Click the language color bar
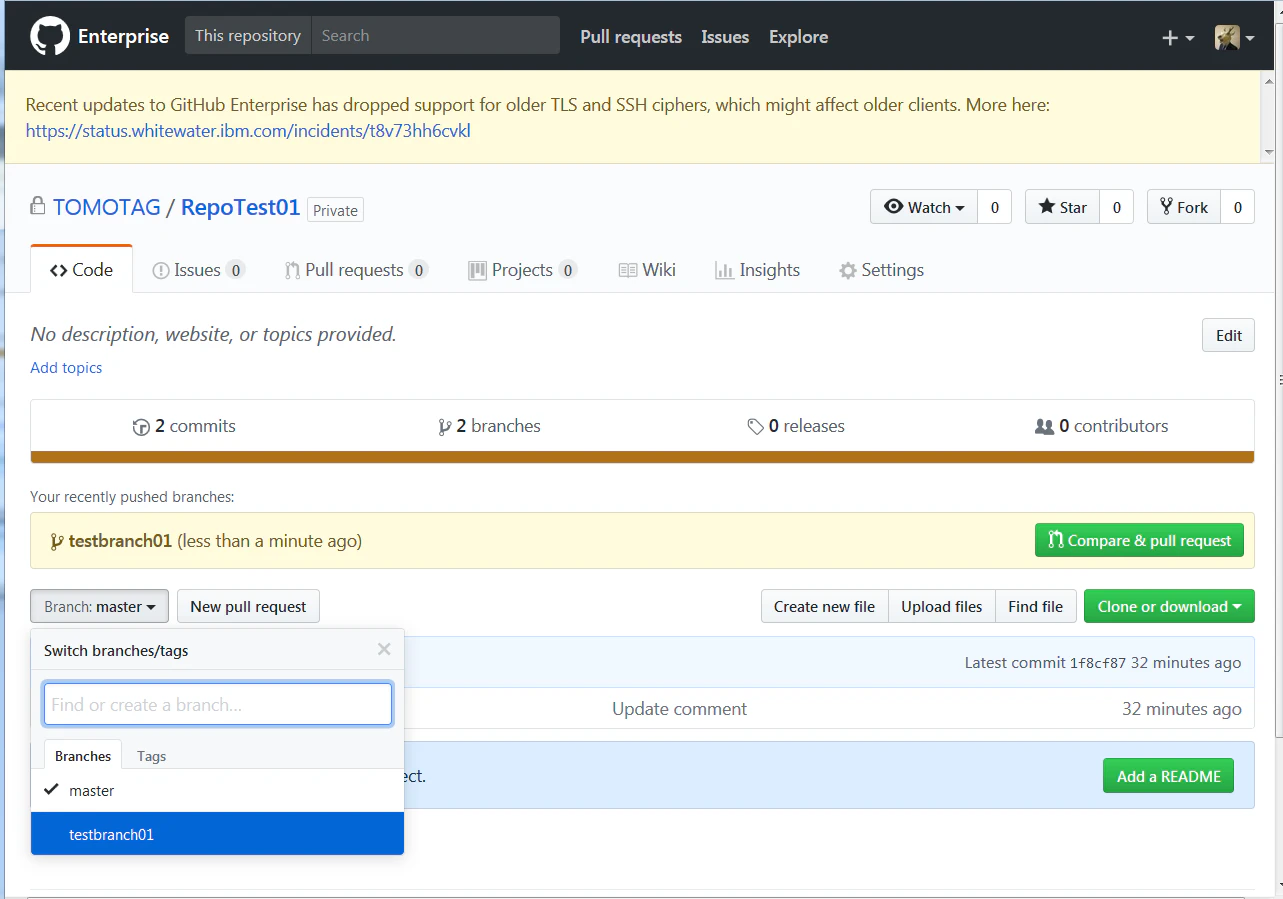Viewport: 1283px width, 899px height. 642,457
